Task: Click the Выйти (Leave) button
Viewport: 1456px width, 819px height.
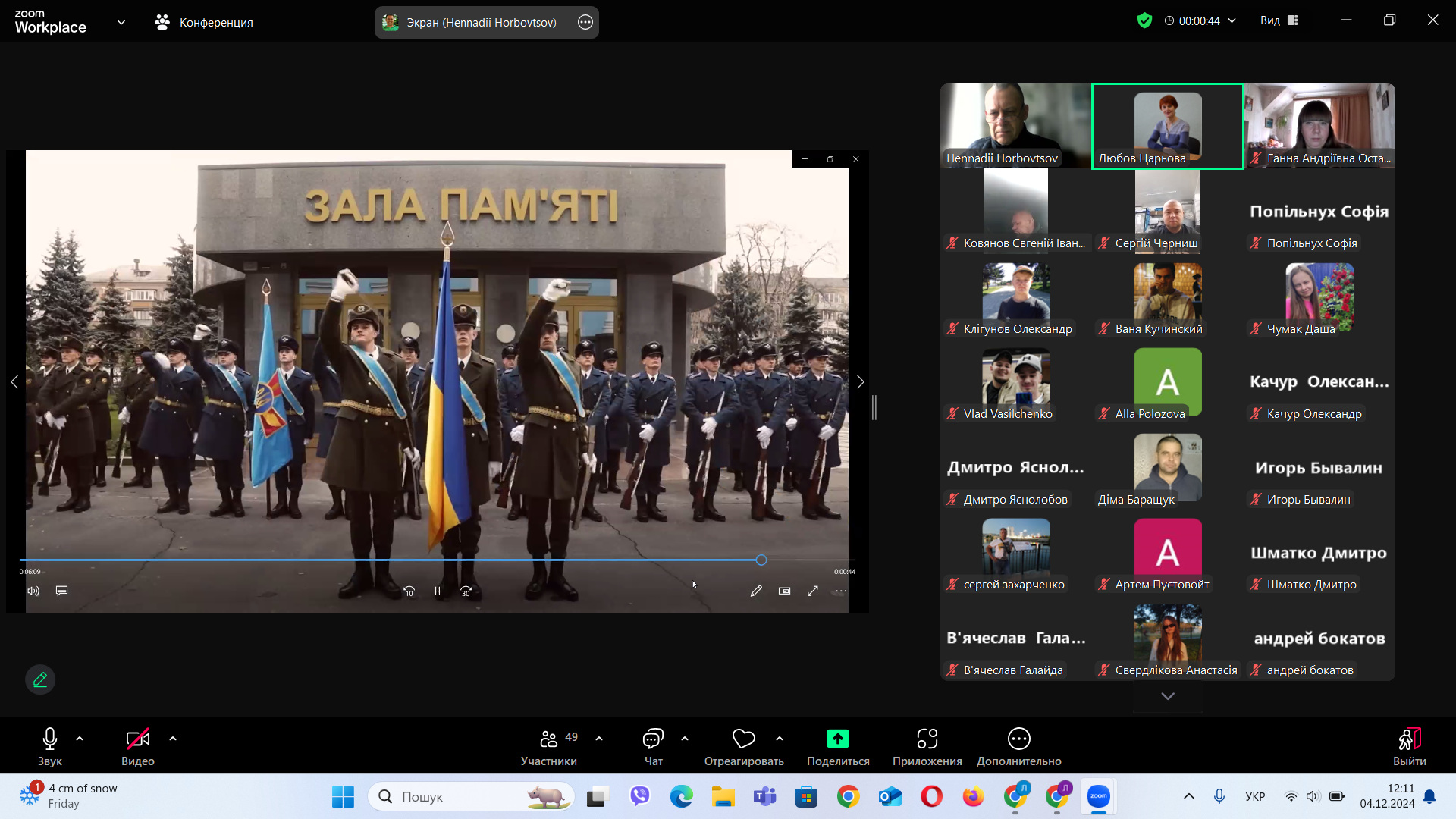Action: pyautogui.click(x=1409, y=746)
